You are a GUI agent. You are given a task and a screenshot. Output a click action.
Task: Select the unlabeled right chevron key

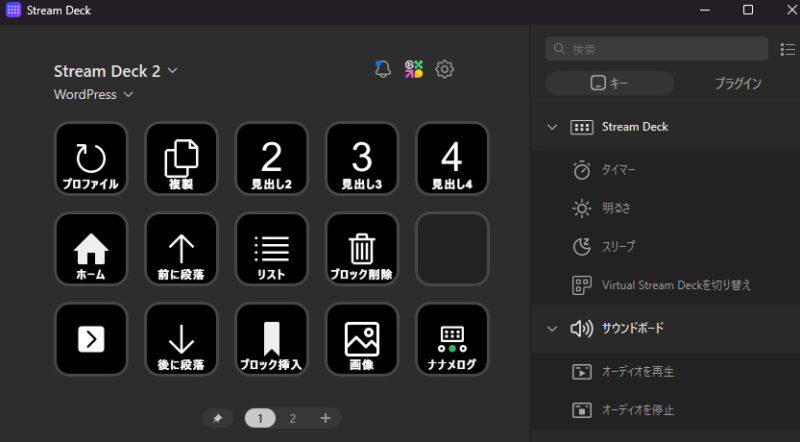(91, 339)
